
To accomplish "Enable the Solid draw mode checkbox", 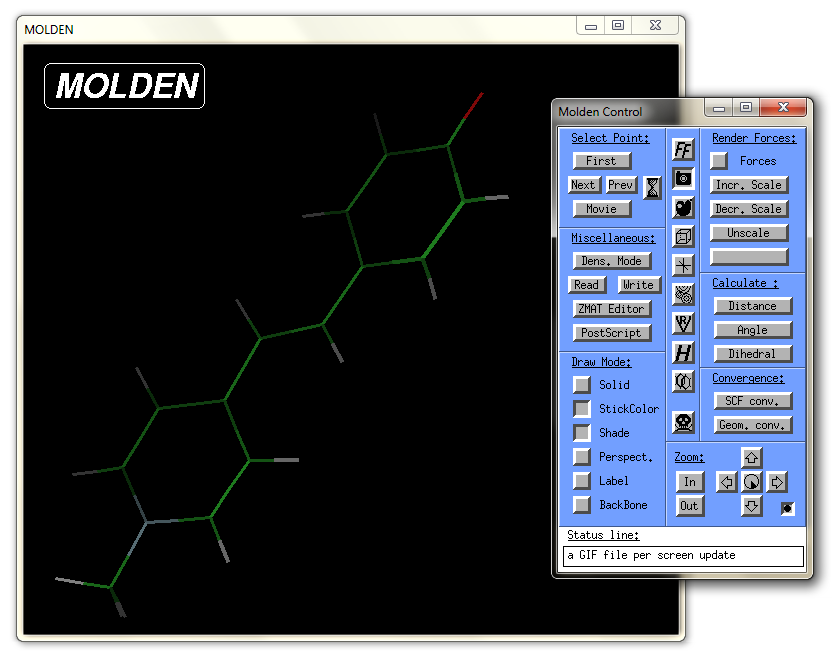I will click(581, 385).
